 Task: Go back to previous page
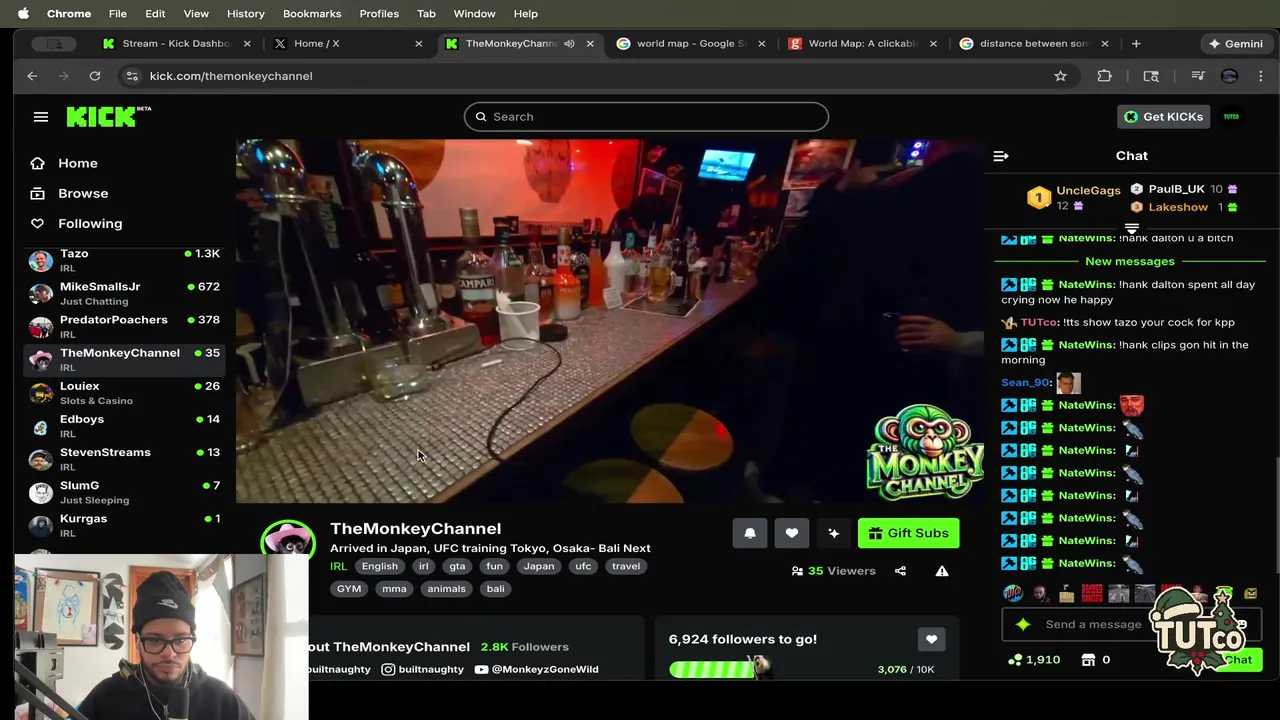(32, 76)
